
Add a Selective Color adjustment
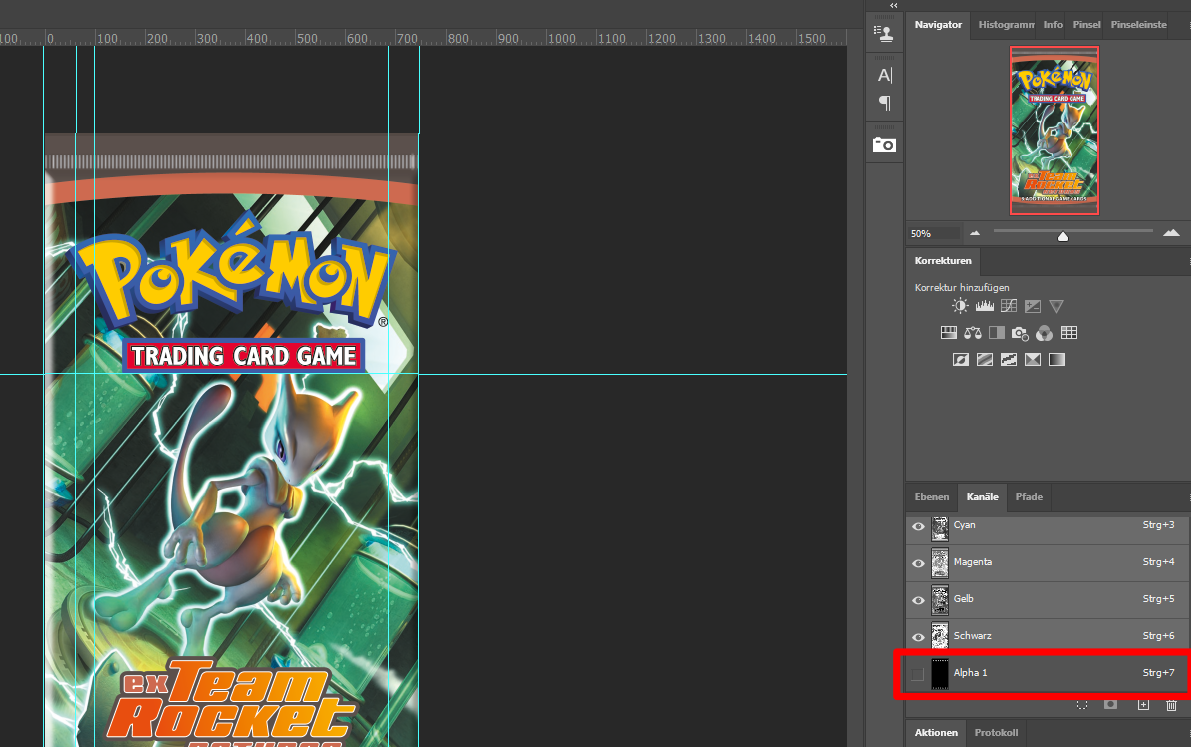pyautogui.click(x=1033, y=359)
